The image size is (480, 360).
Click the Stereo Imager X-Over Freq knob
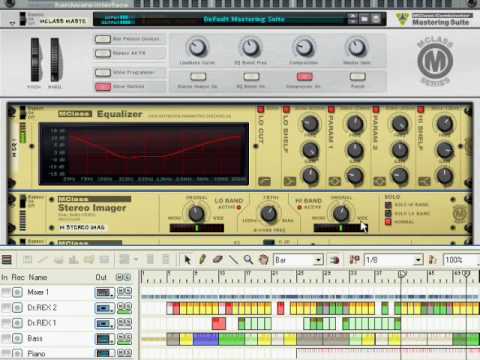click(269, 214)
